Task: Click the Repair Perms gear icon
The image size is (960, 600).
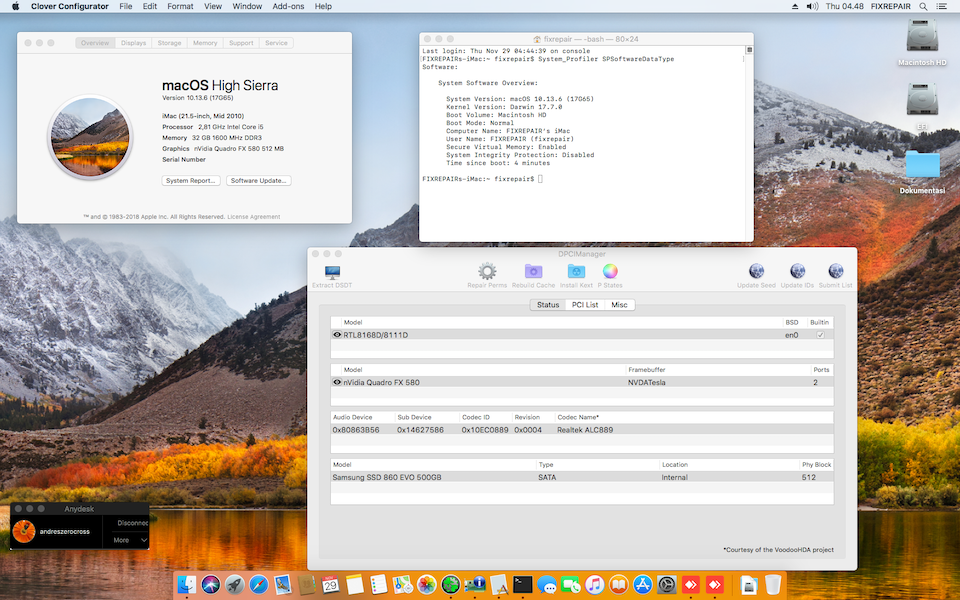Action: [x=487, y=271]
